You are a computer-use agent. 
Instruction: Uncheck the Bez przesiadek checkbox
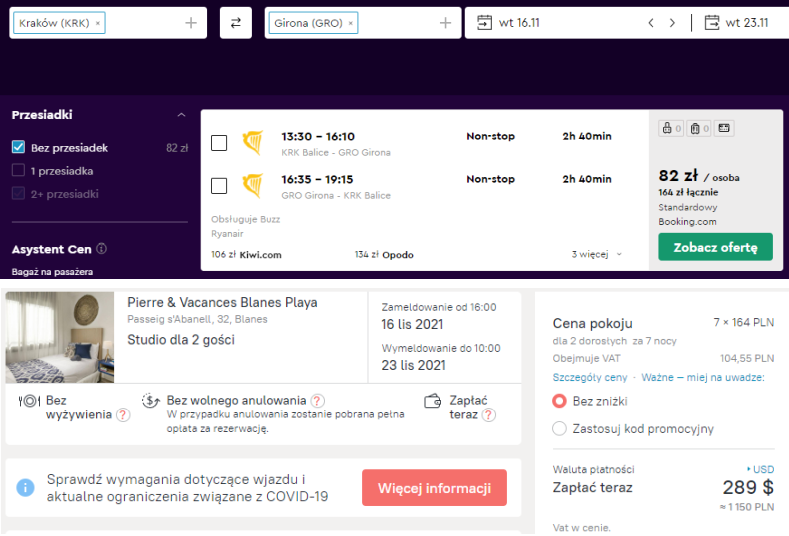pos(18,147)
